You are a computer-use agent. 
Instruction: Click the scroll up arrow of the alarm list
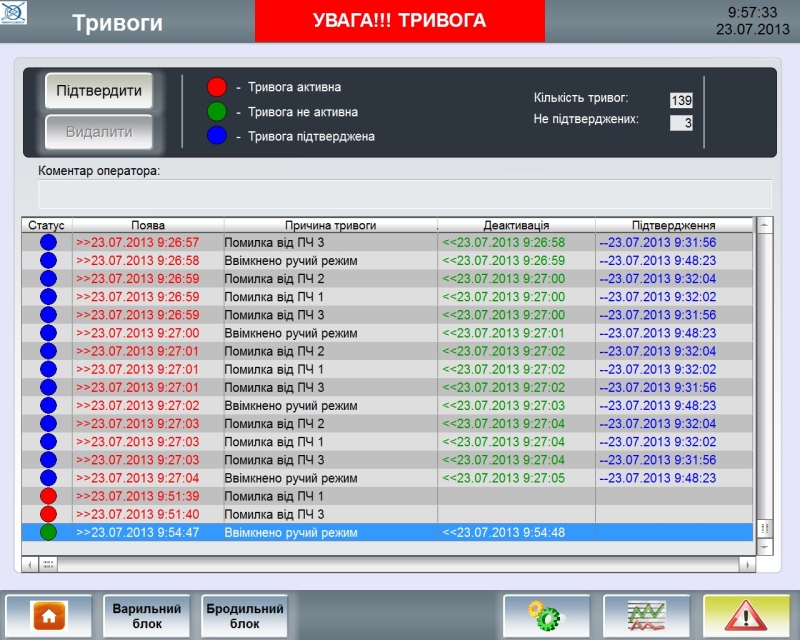pos(765,225)
